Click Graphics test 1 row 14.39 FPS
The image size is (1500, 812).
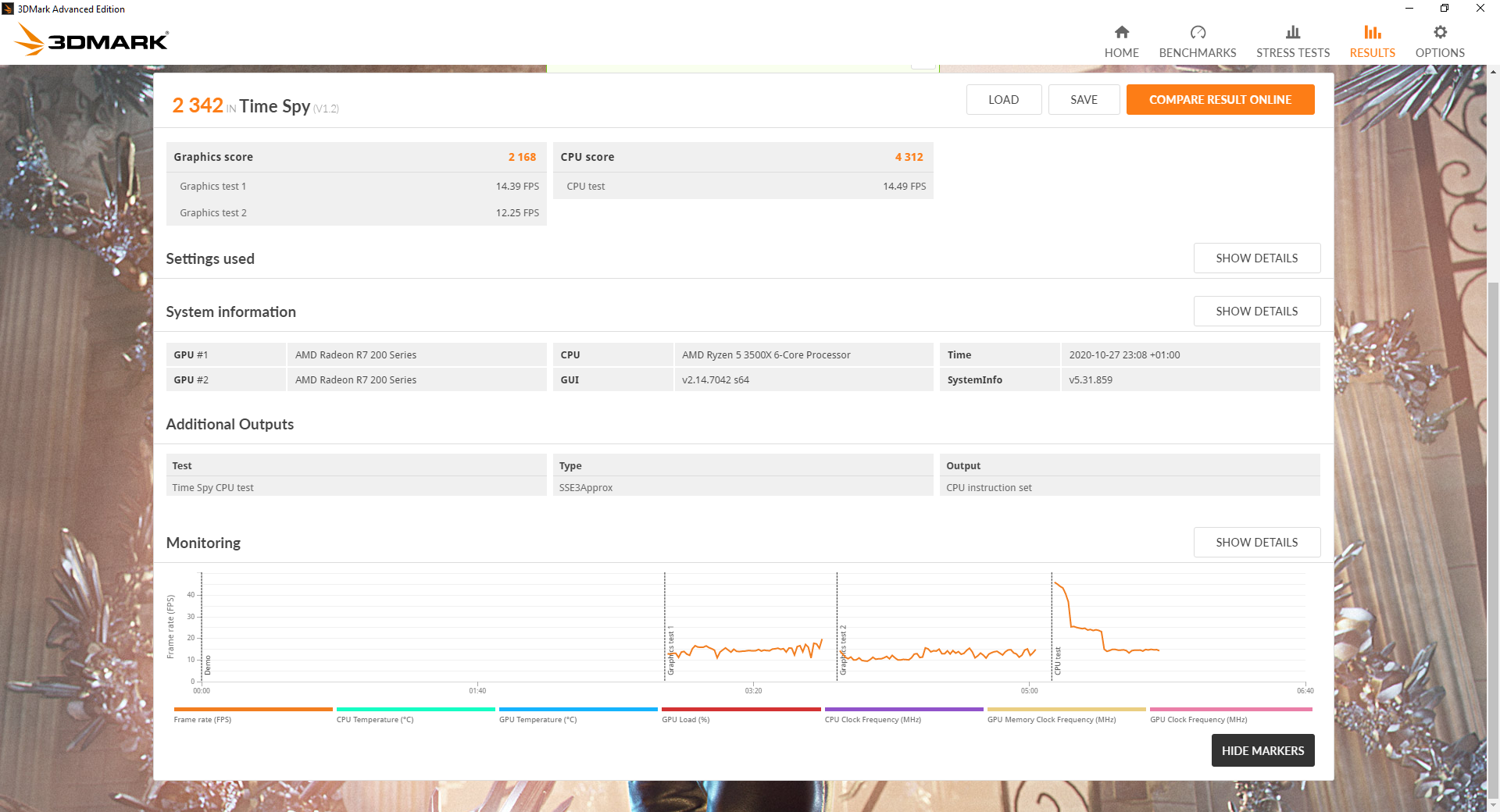point(356,186)
